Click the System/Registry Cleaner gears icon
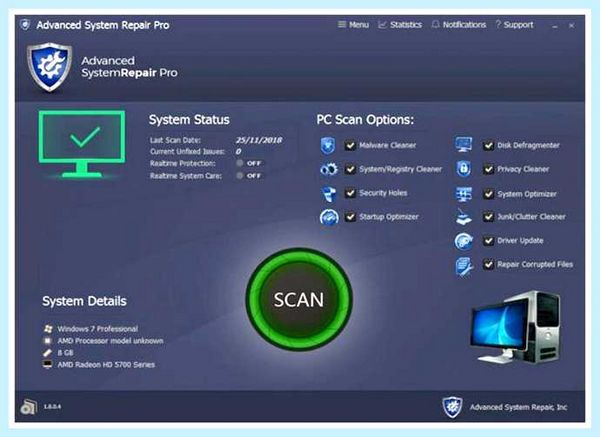Screen dimensions: 600x437 pyautogui.click(x=329, y=169)
